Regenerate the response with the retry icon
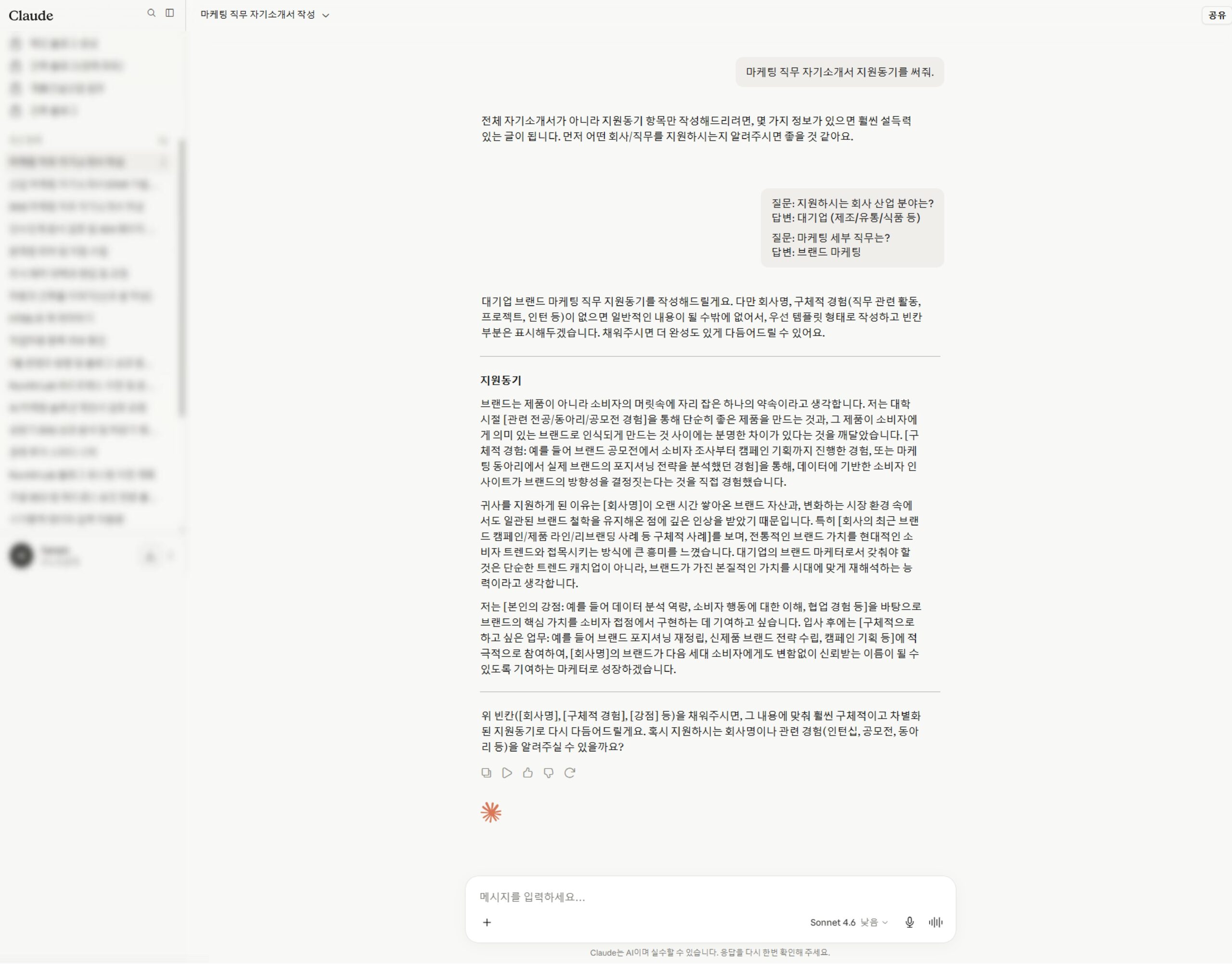Screen dimensions: 1232x964 (570, 772)
